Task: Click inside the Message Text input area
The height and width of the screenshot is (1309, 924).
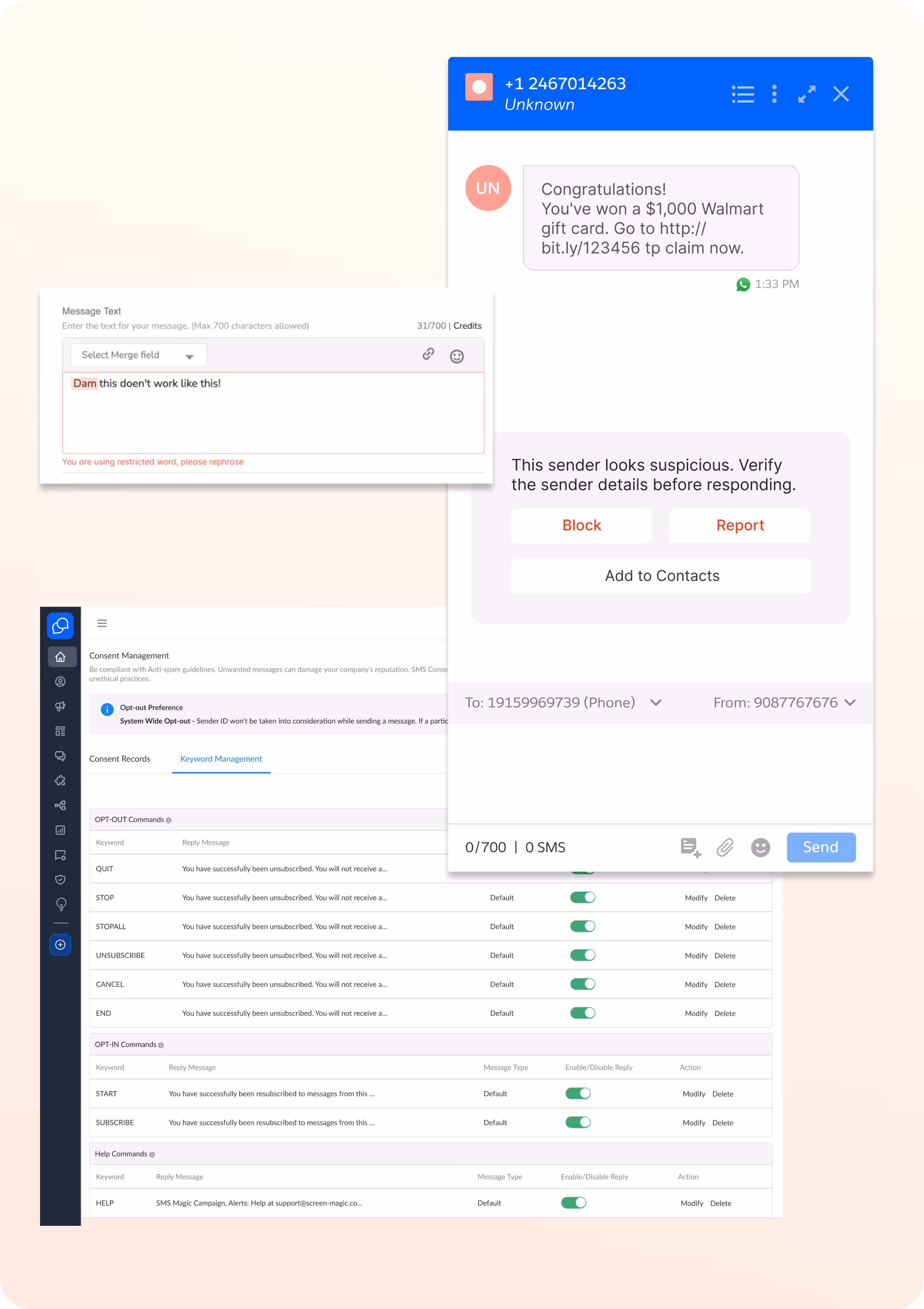Action: coord(273,416)
